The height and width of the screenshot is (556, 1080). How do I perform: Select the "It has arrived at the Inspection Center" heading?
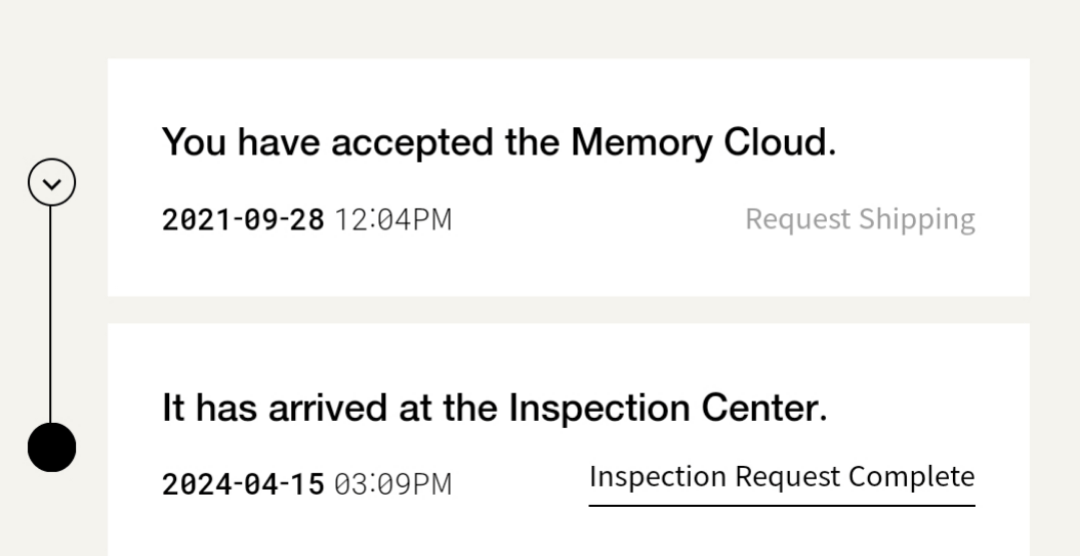494,408
